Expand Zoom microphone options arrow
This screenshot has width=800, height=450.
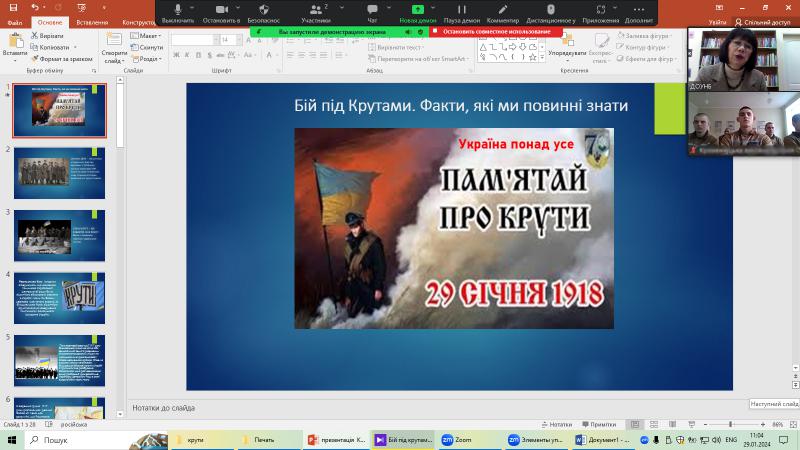click(x=192, y=8)
